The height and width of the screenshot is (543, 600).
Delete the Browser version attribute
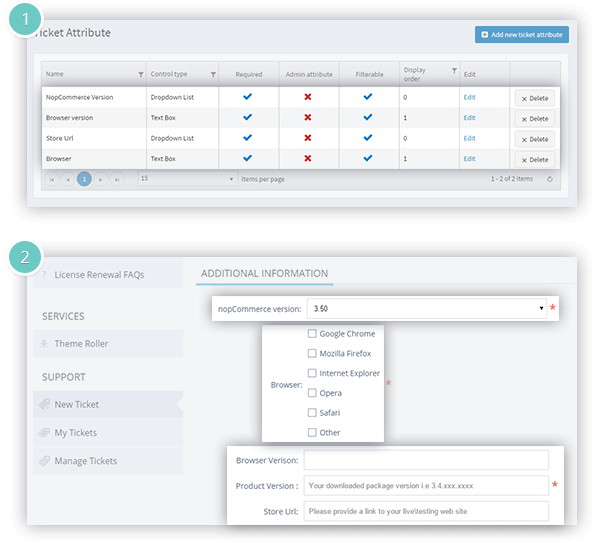535,119
